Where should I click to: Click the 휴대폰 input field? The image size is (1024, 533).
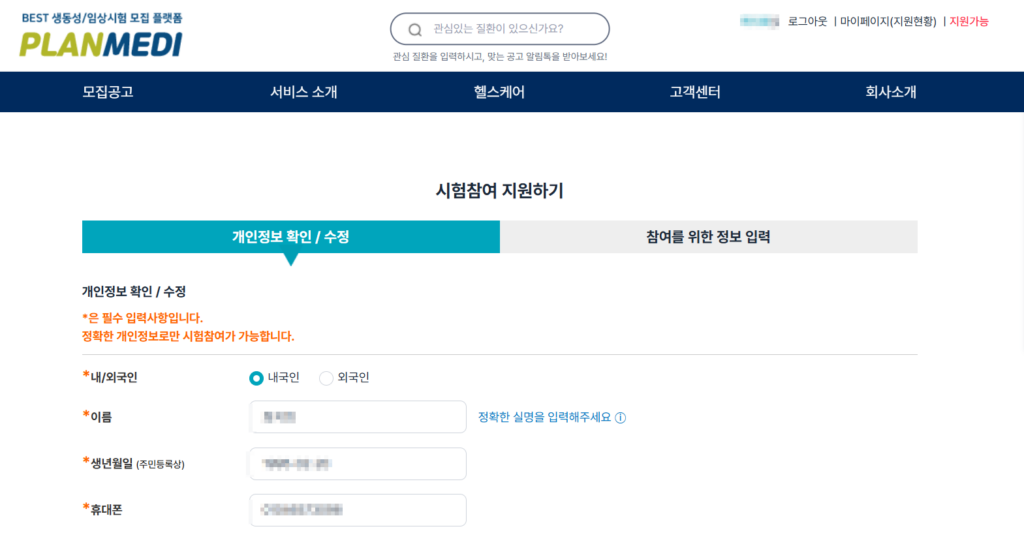tap(358, 510)
